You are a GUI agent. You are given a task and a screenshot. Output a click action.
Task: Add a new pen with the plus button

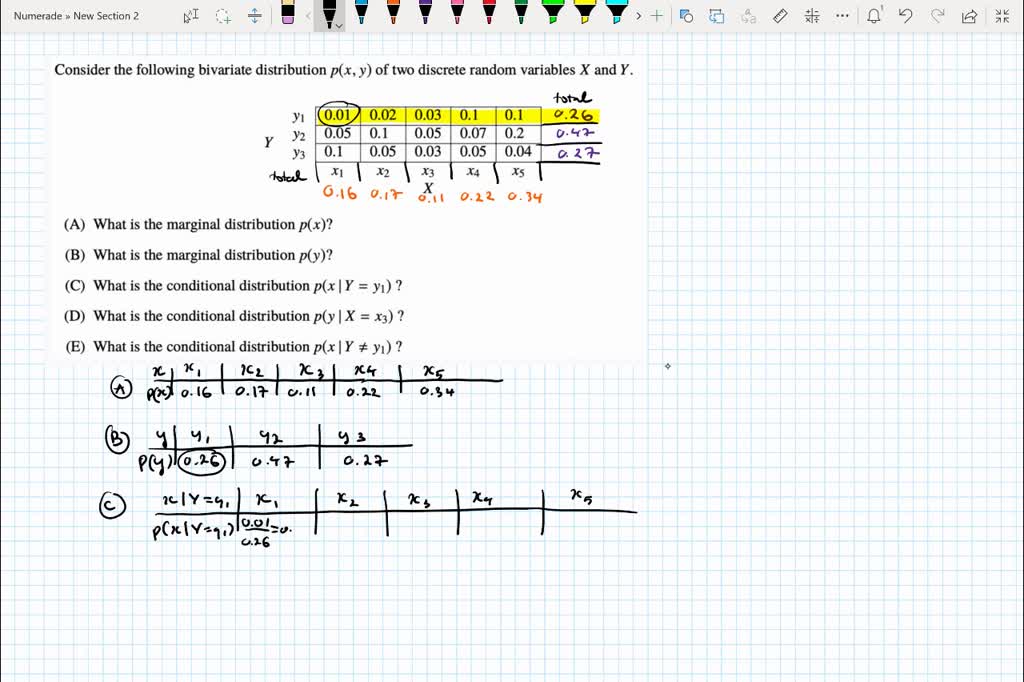click(x=656, y=15)
